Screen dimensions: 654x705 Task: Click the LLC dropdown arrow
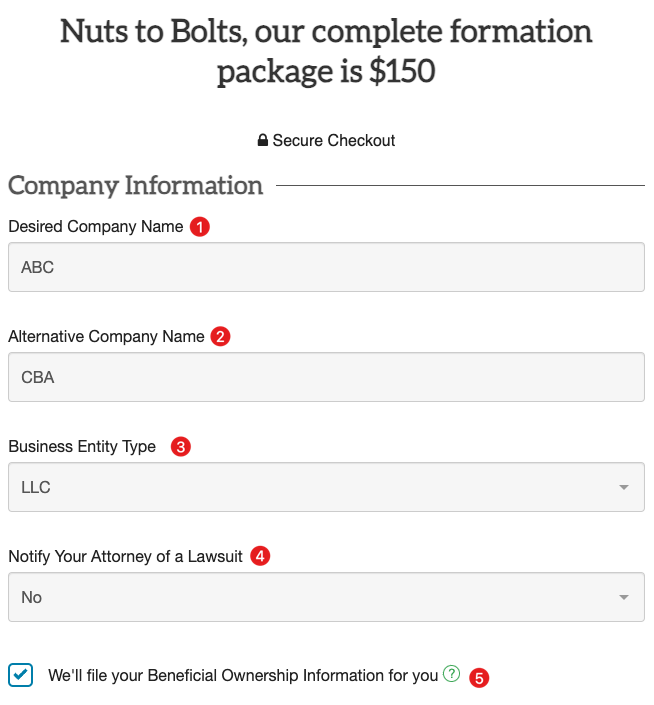tap(623, 487)
